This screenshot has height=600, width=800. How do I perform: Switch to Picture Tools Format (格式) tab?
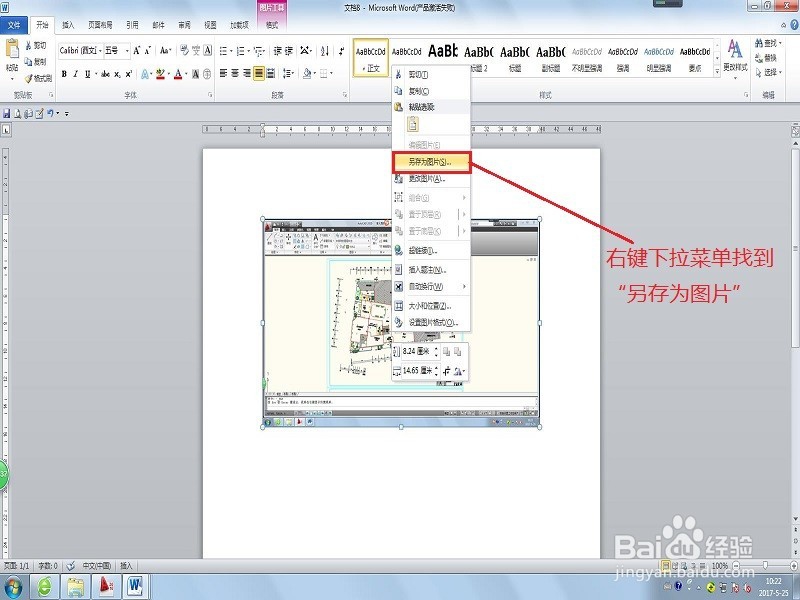(x=272, y=24)
